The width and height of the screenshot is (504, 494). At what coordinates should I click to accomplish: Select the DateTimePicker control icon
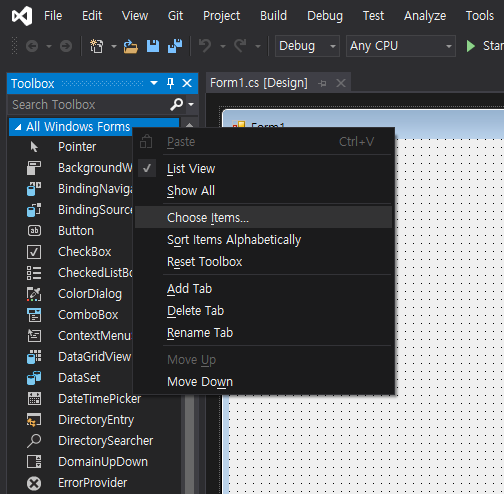[x=34, y=399]
